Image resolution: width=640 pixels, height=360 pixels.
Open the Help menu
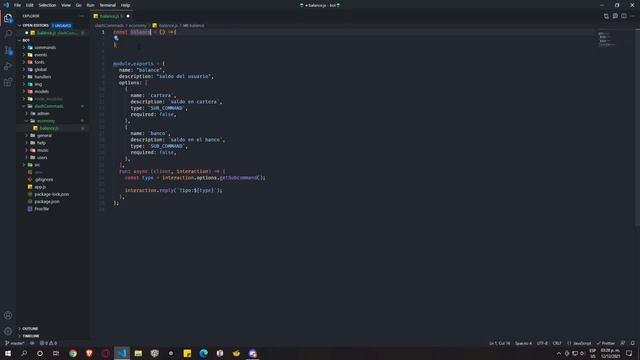click(125, 5)
